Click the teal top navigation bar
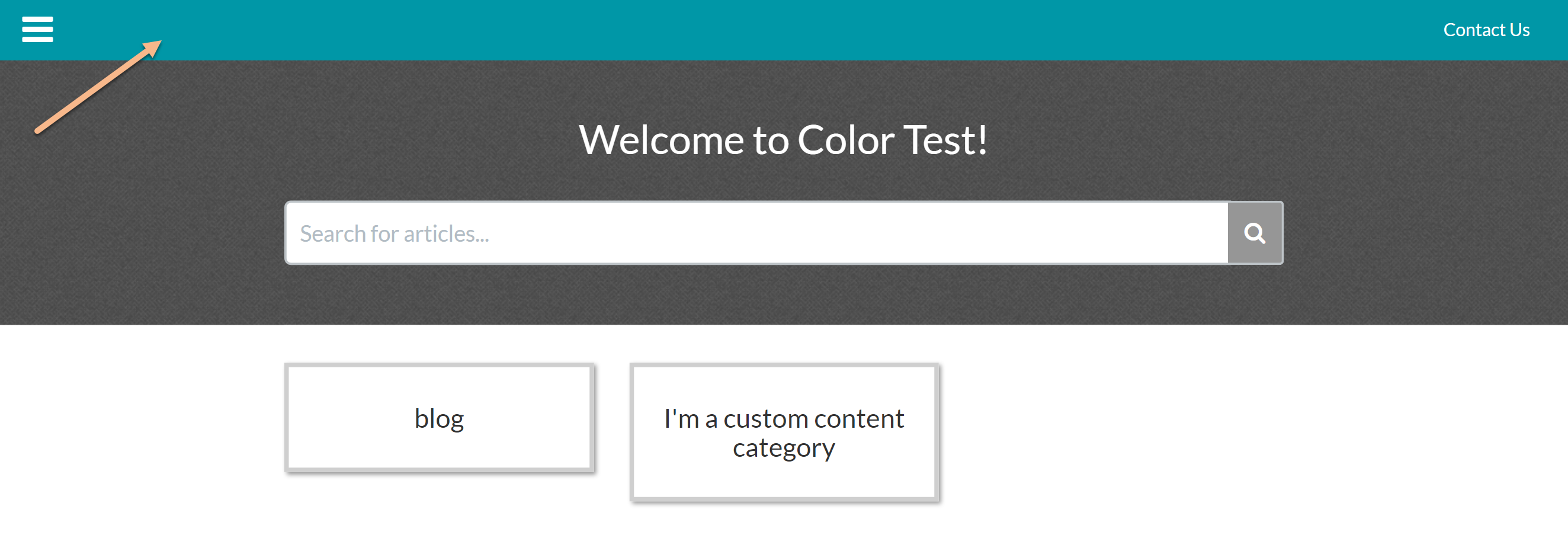Image resolution: width=1568 pixels, height=551 pixels. click(x=730, y=30)
